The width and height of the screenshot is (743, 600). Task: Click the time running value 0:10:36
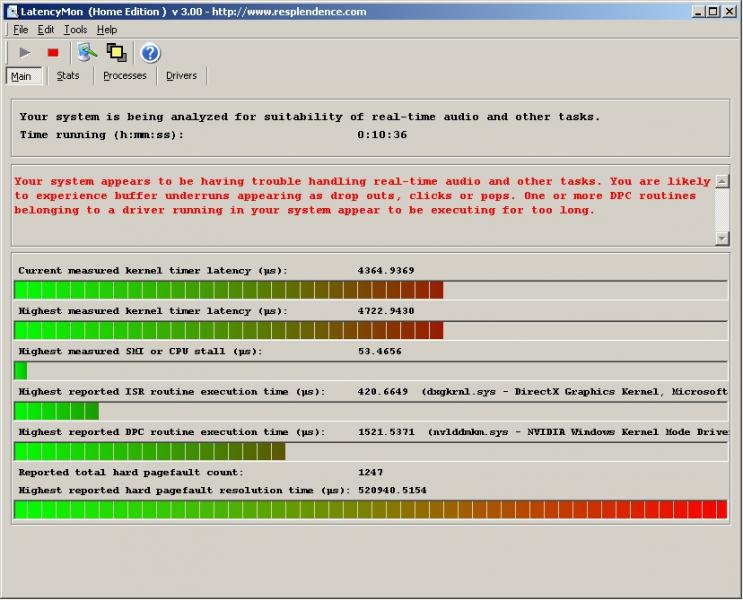pyautogui.click(x=382, y=135)
